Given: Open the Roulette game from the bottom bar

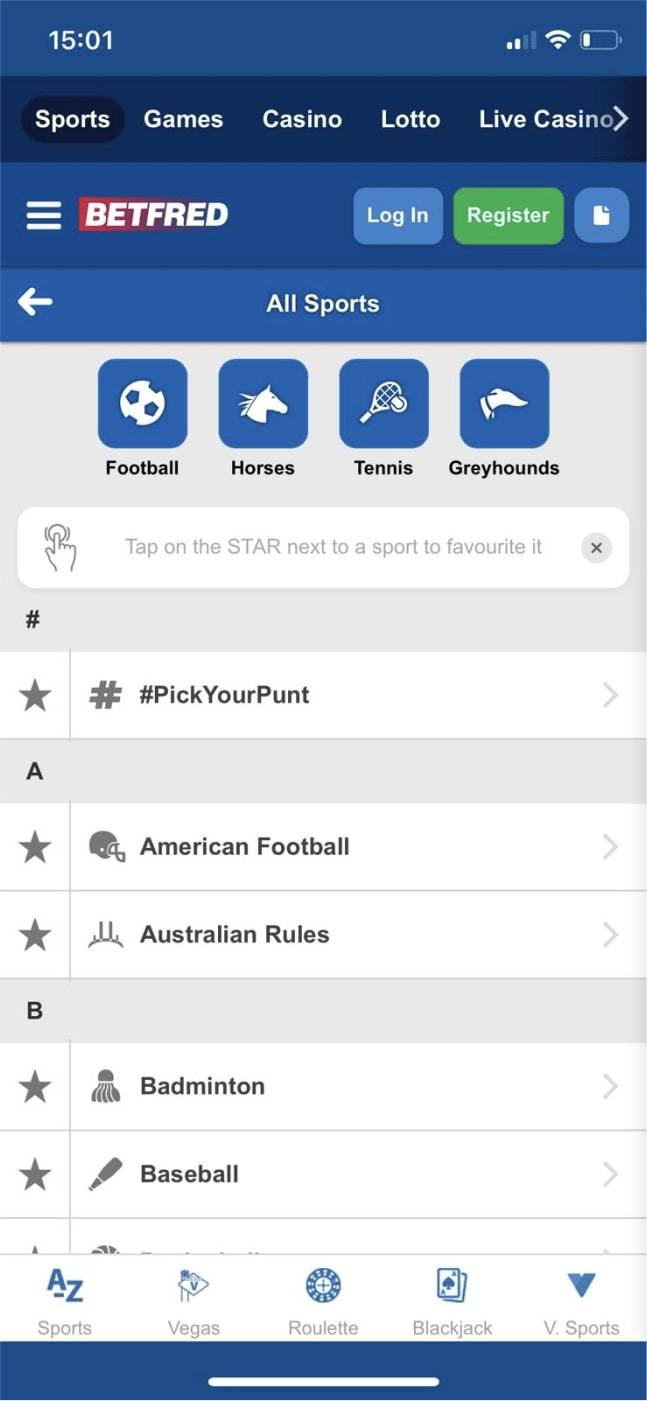Looking at the screenshot, I should pyautogui.click(x=322, y=1298).
